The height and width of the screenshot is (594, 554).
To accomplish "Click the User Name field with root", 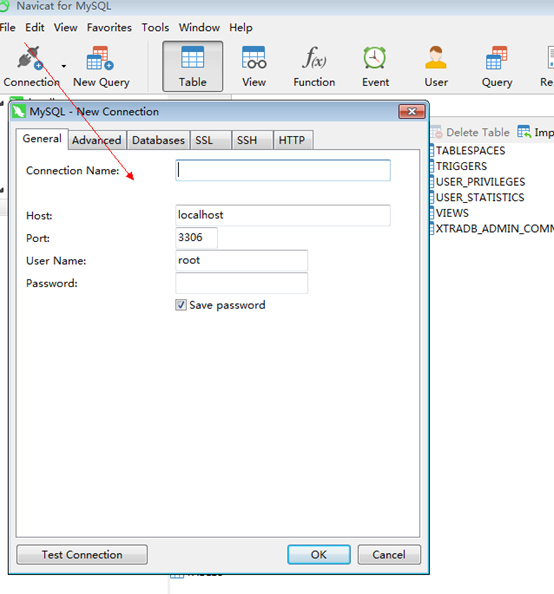I will pyautogui.click(x=241, y=260).
